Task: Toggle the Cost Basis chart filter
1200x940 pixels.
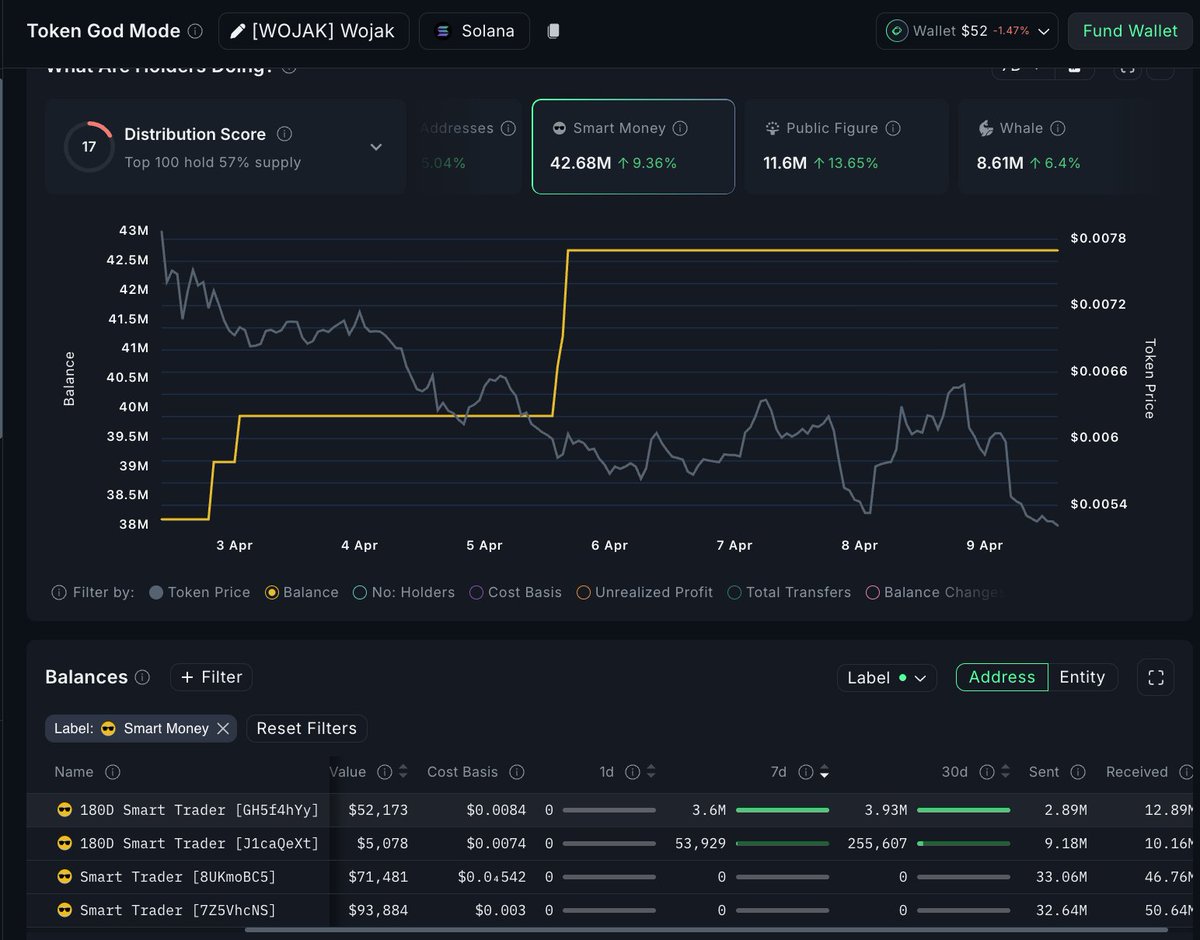Action: pos(516,592)
